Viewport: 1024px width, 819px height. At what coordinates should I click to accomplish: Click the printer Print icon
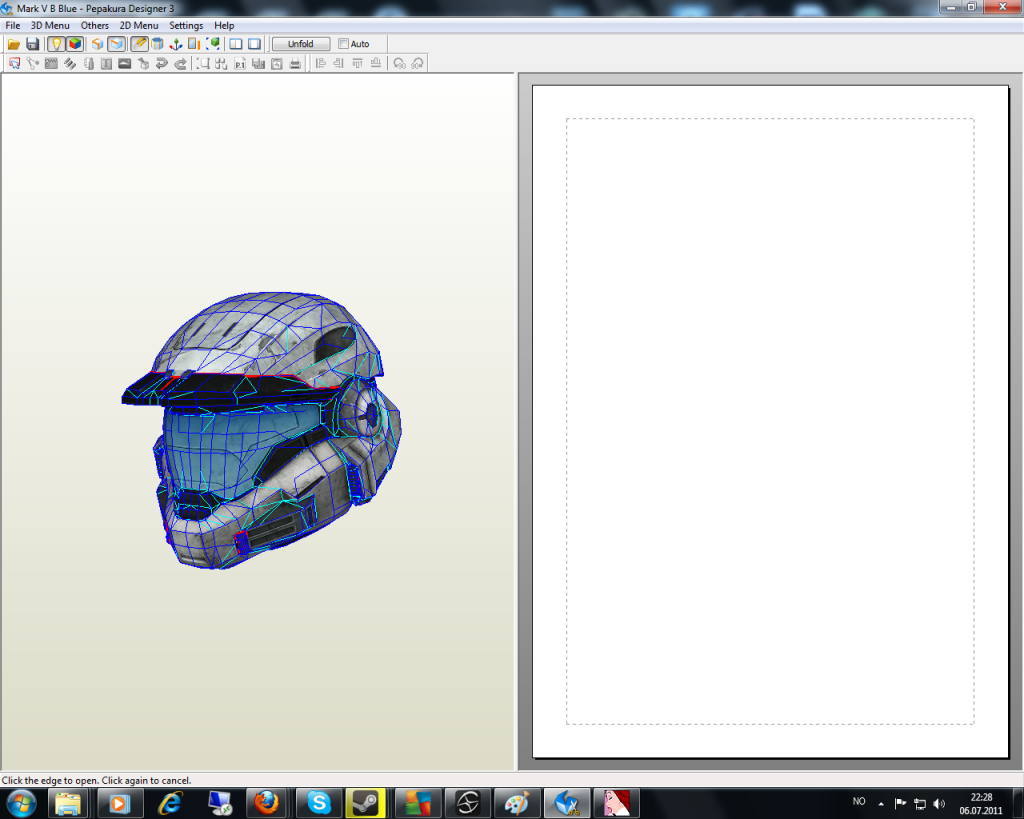pos(295,63)
